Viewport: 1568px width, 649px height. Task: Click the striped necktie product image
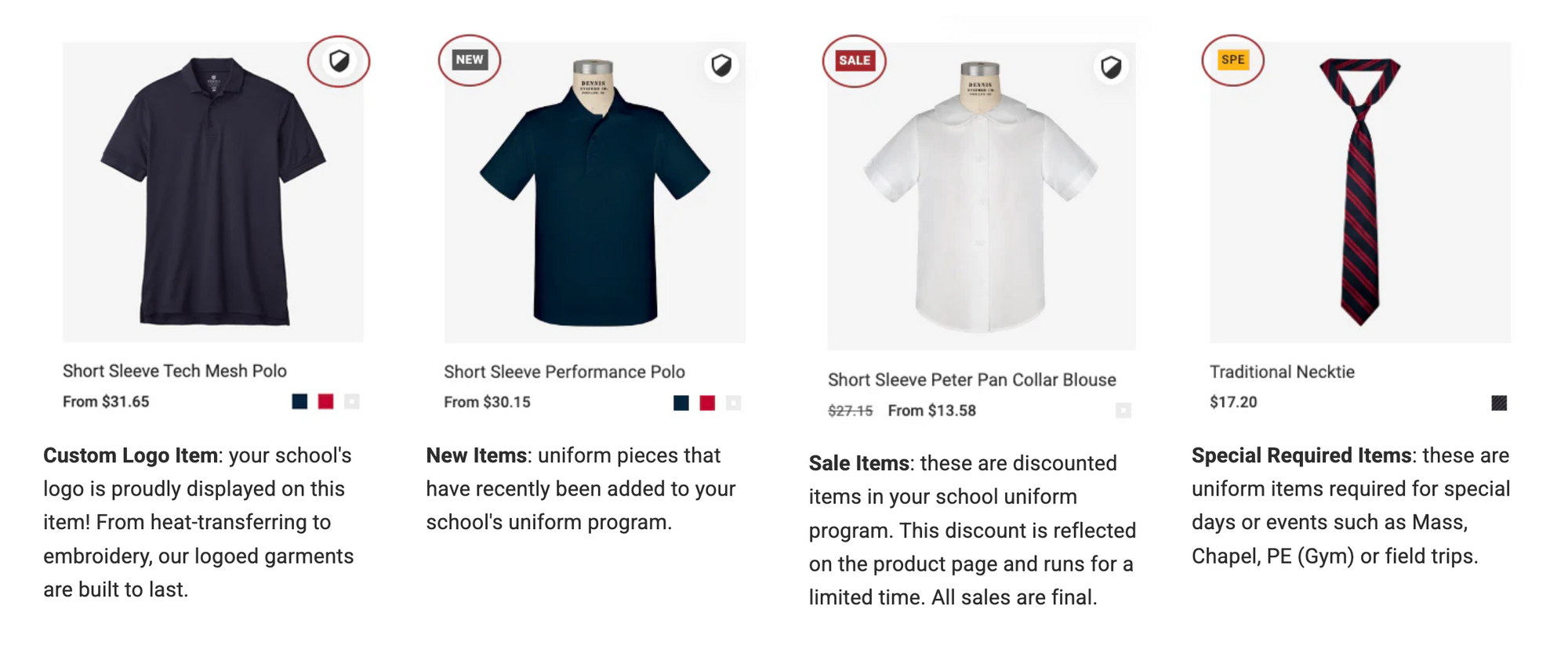pyautogui.click(x=1360, y=192)
